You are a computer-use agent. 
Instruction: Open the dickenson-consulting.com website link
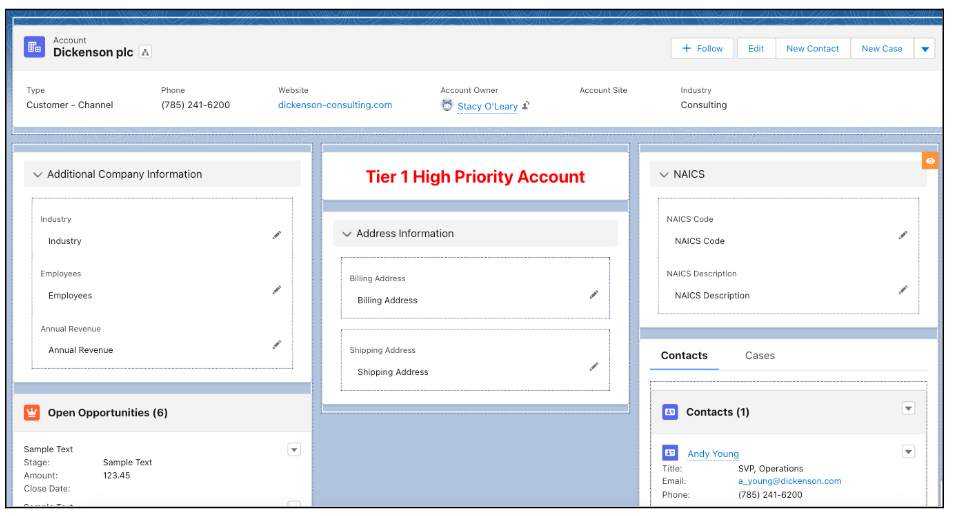[335, 105]
